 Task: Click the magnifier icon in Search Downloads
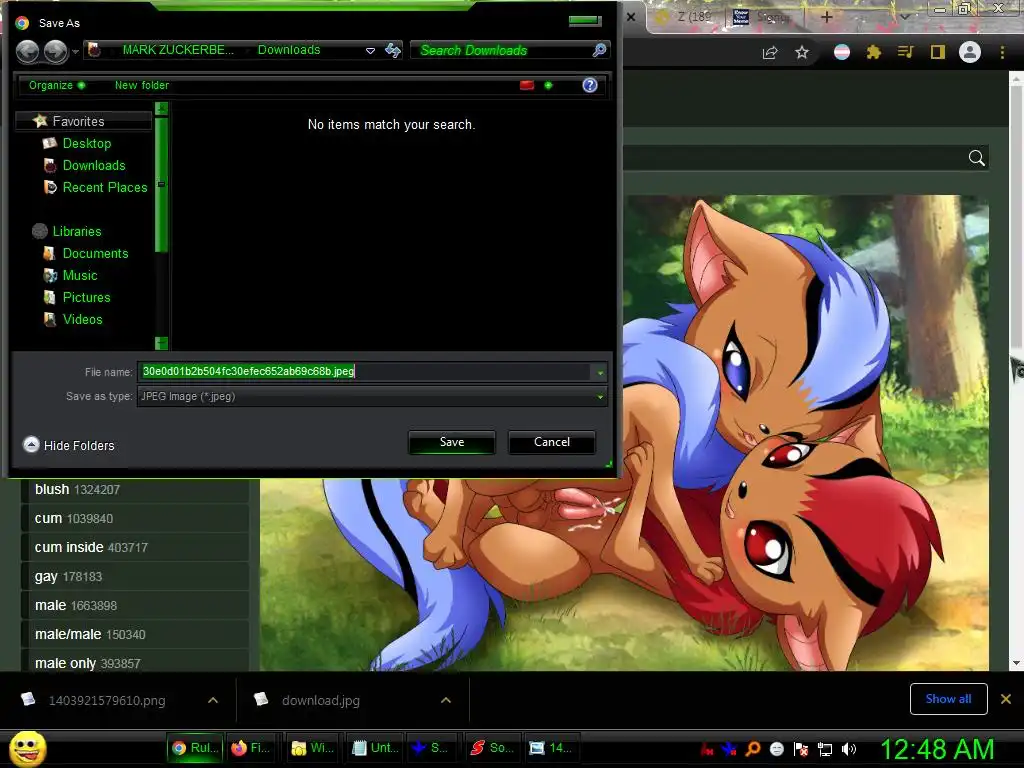(599, 50)
